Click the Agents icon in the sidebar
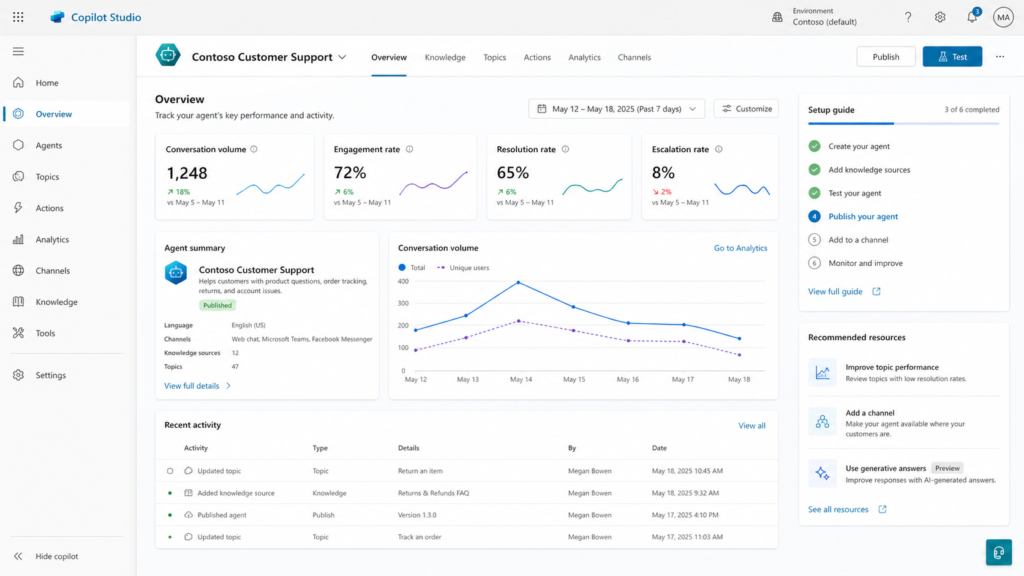 click(18, 145)
